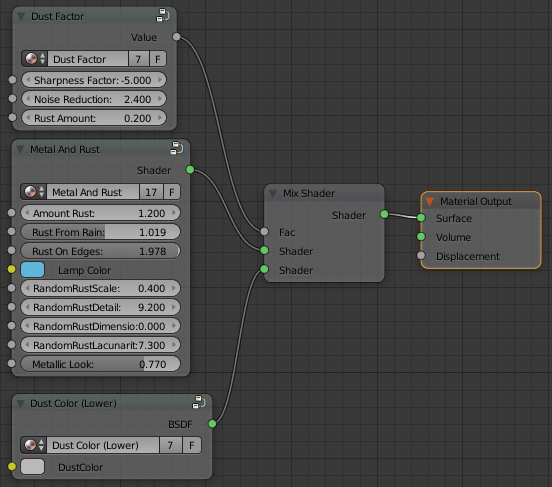This screenshot has height=487, width=552.
Task: Collapse the Material Output node
Action: [429, 201]
